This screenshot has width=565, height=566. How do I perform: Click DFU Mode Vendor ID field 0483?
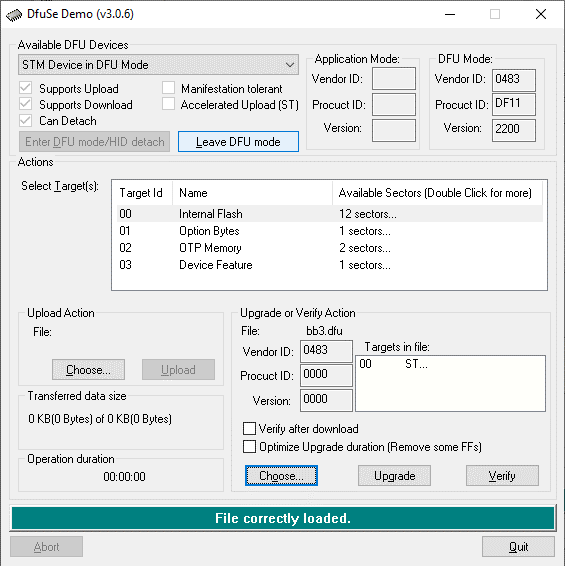[x=514, y=80]
